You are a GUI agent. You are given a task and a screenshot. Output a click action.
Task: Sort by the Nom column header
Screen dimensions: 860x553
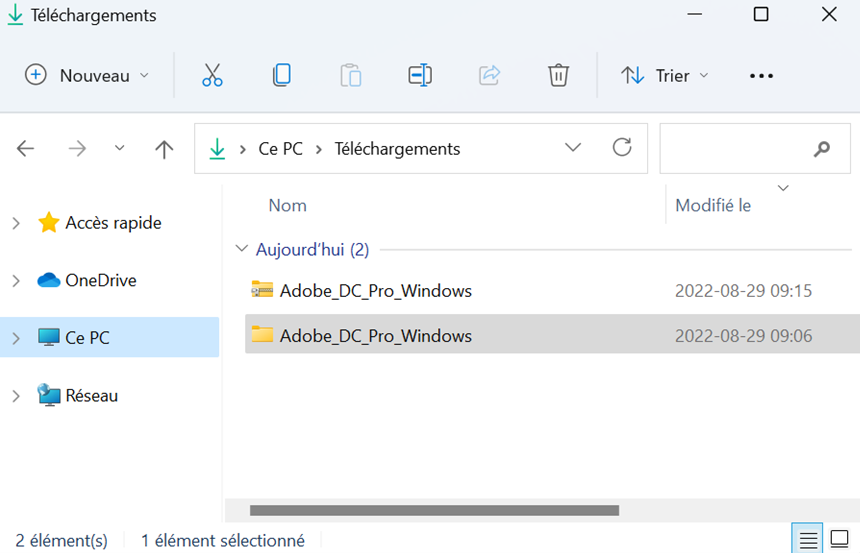point(287,205)
